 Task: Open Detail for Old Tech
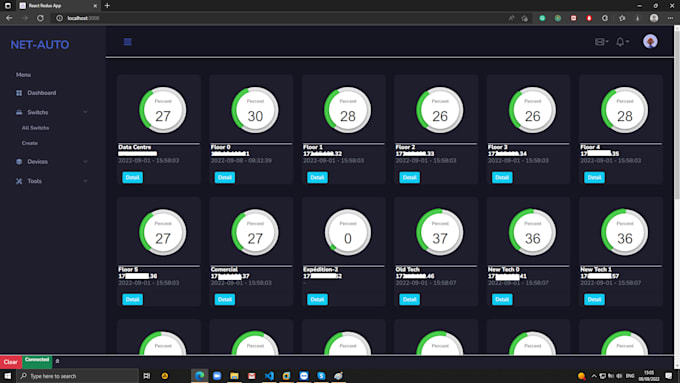pyautogui.click(x=409, y=300)
